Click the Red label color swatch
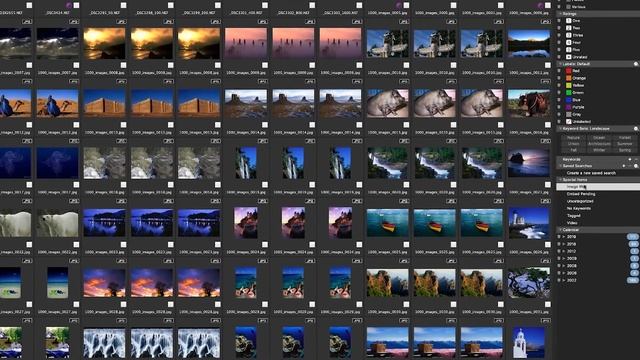This screenshot has height=360, width=640. (x=569, y=71)
